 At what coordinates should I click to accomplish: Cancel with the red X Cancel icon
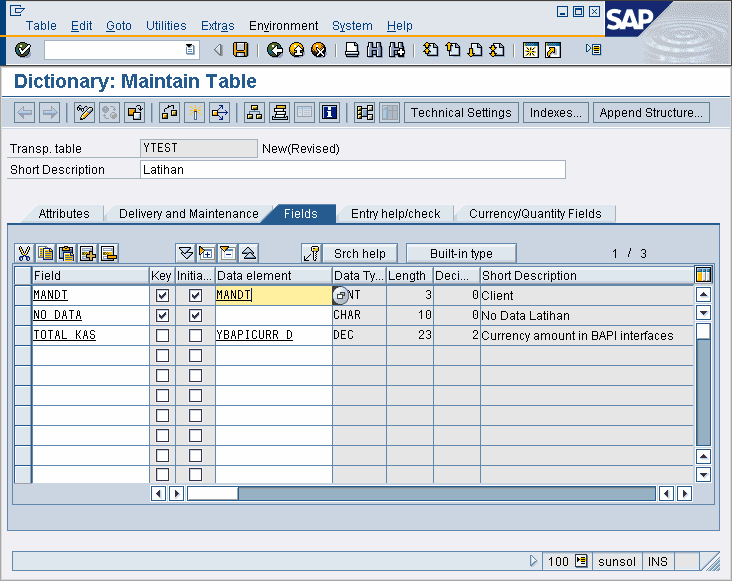coord(318,49)
